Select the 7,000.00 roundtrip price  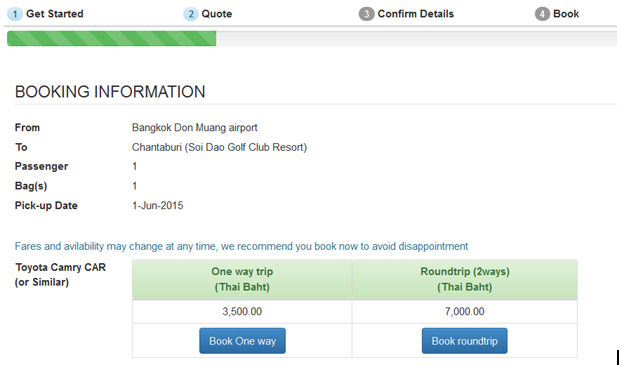point(465,312)
